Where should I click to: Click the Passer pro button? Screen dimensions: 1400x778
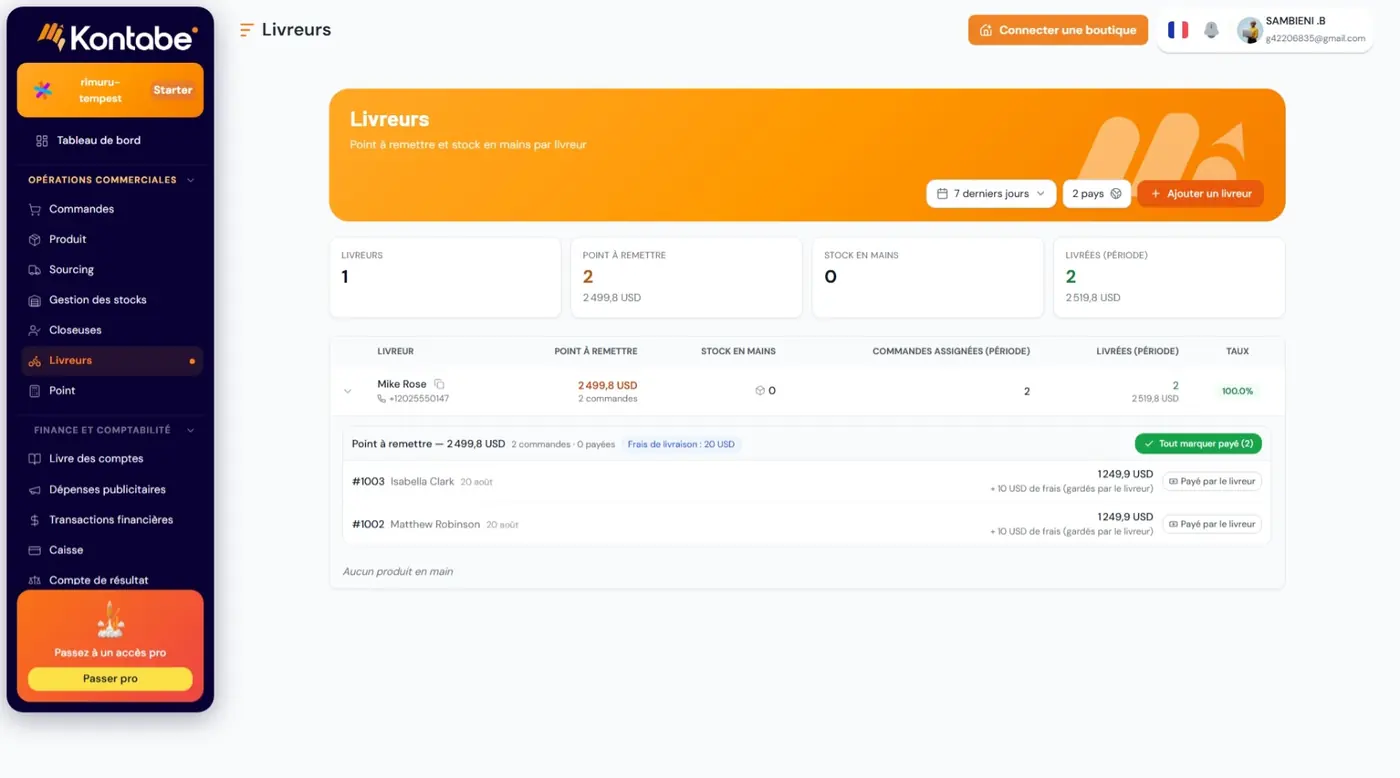pos(110,679)
